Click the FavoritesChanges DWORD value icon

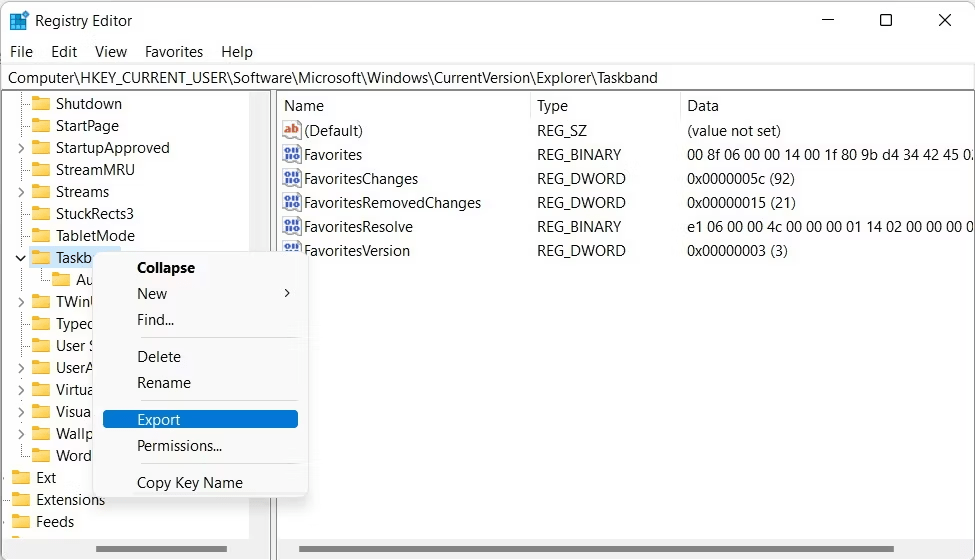[291, 178]
